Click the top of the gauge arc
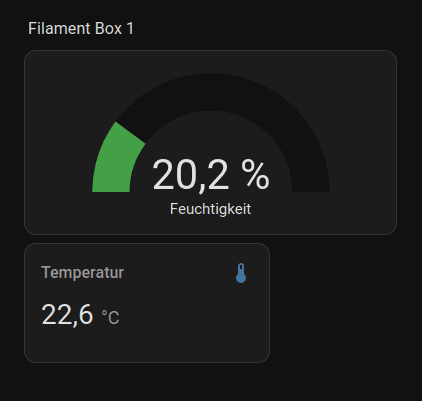Viewport: 422px width, 401px height. click(211, 92)
